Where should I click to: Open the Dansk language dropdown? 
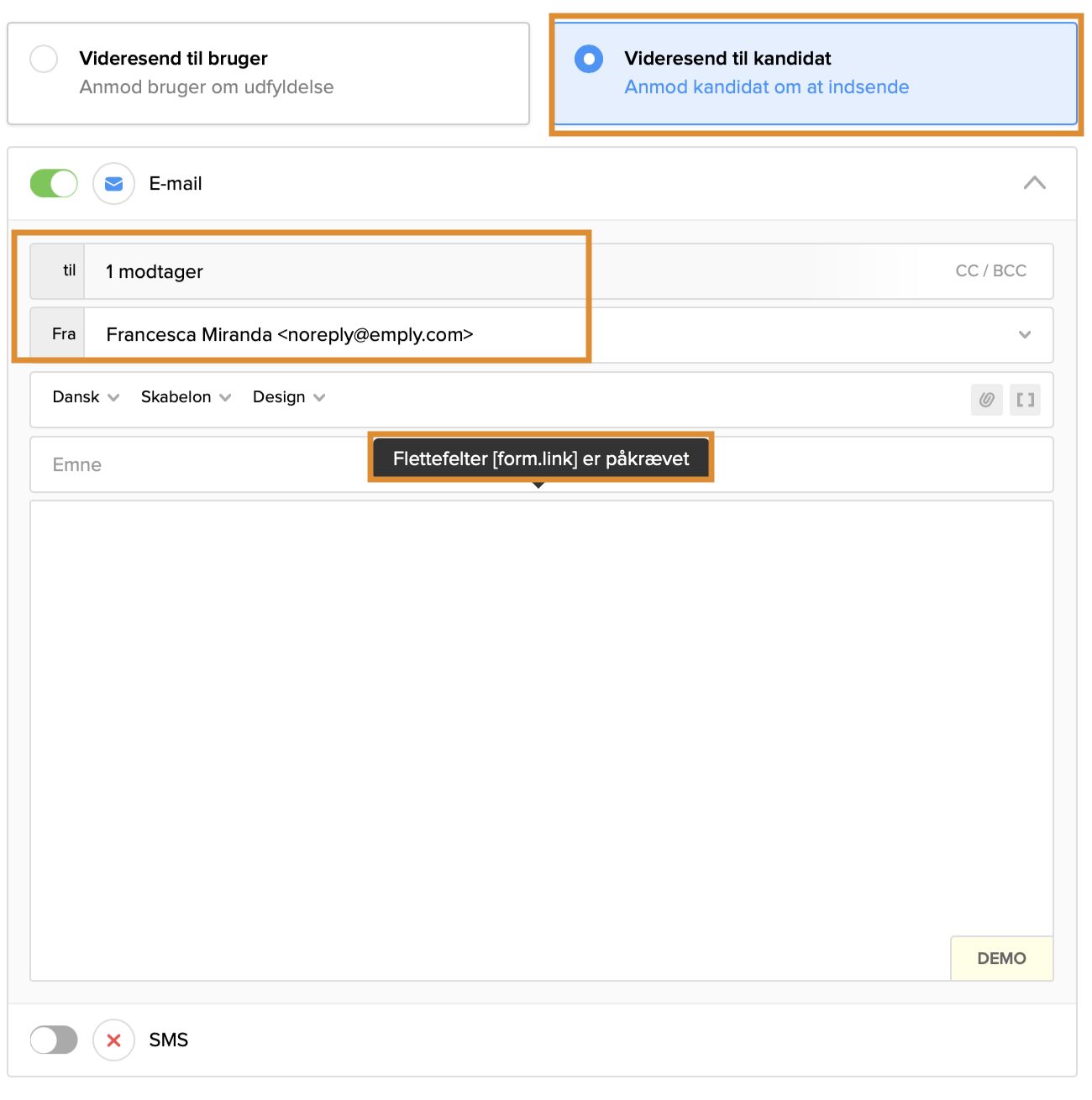coord(86,397)
